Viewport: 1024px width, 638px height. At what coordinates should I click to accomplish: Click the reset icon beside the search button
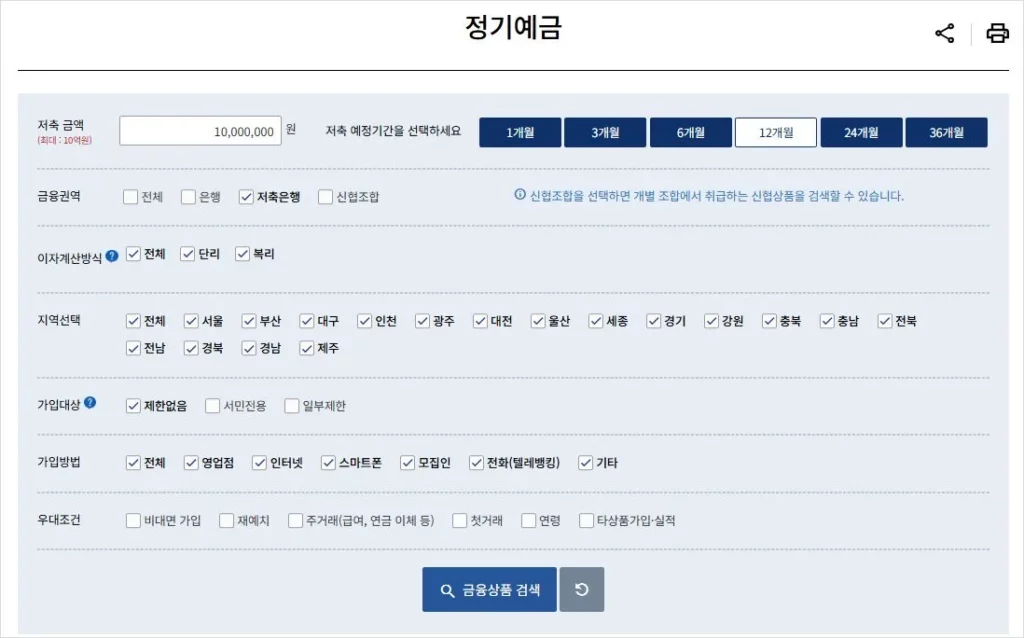tap(581, 589)
